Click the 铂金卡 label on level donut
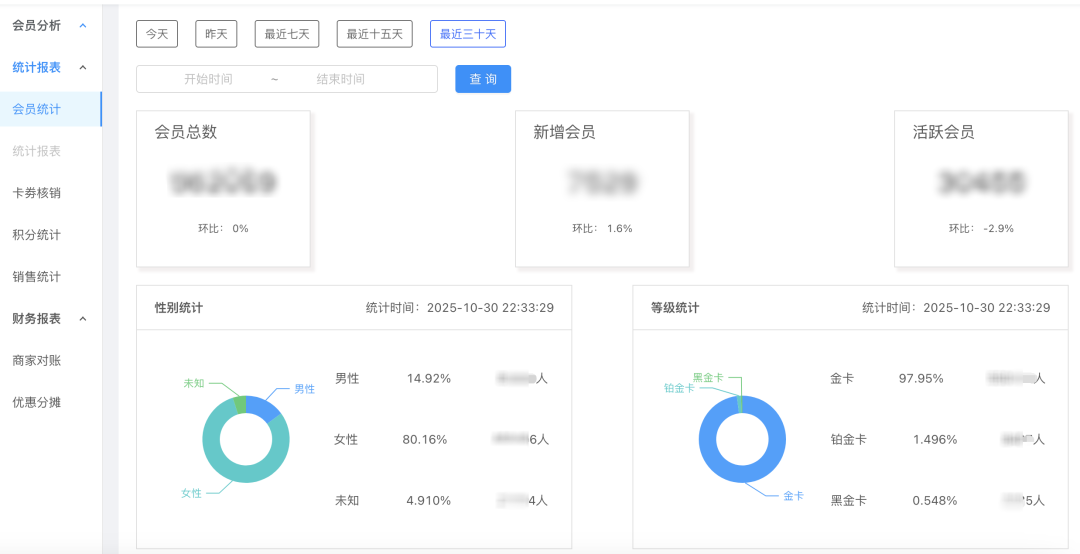This screenshot has width=1080, height=554. pos(679,388)
